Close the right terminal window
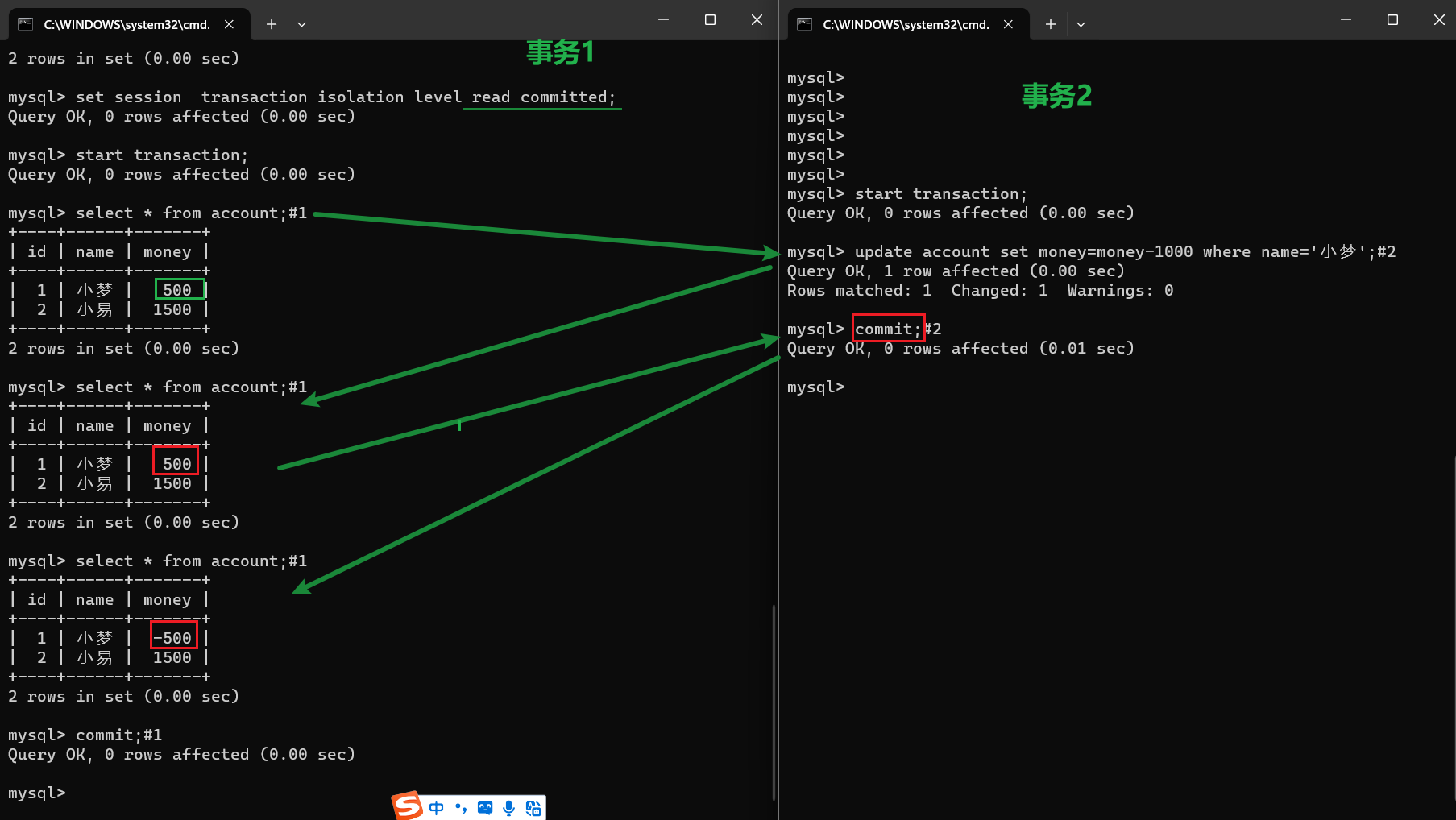This screenshot has height=820, width=1456. click(1439, 20)
